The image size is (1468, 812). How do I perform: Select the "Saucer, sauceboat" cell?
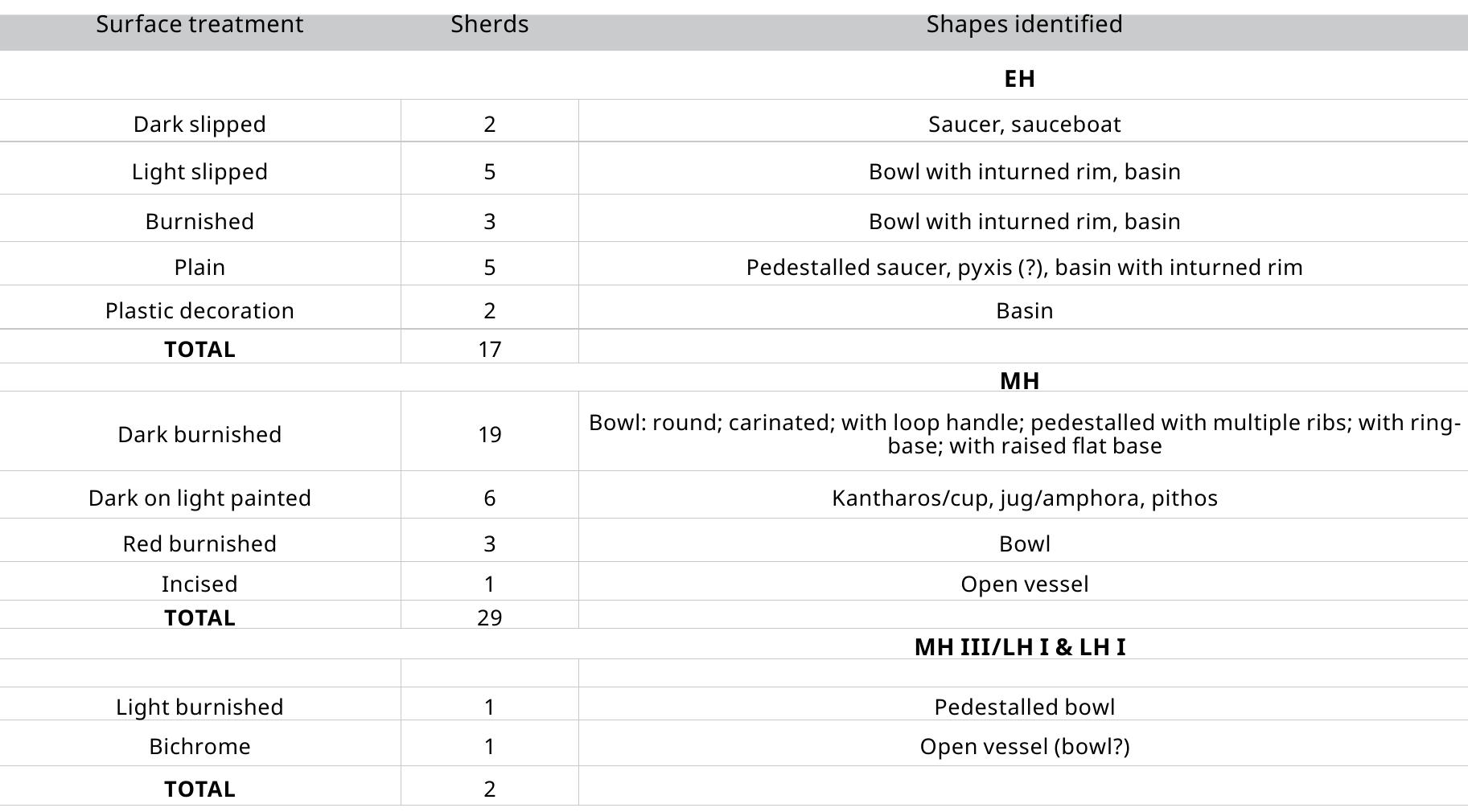pyautogui.click(x=1024, y=124)
